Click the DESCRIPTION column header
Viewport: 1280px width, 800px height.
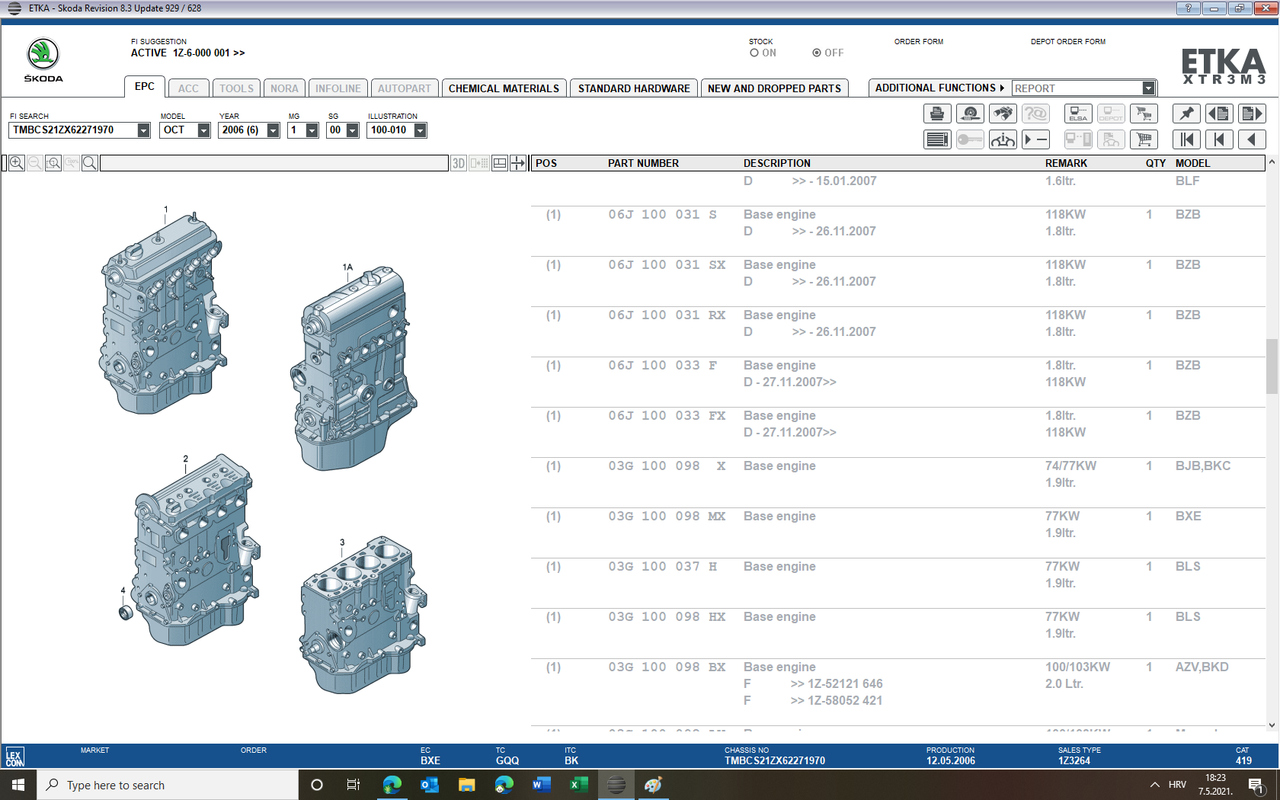click(x=777, y=163)
